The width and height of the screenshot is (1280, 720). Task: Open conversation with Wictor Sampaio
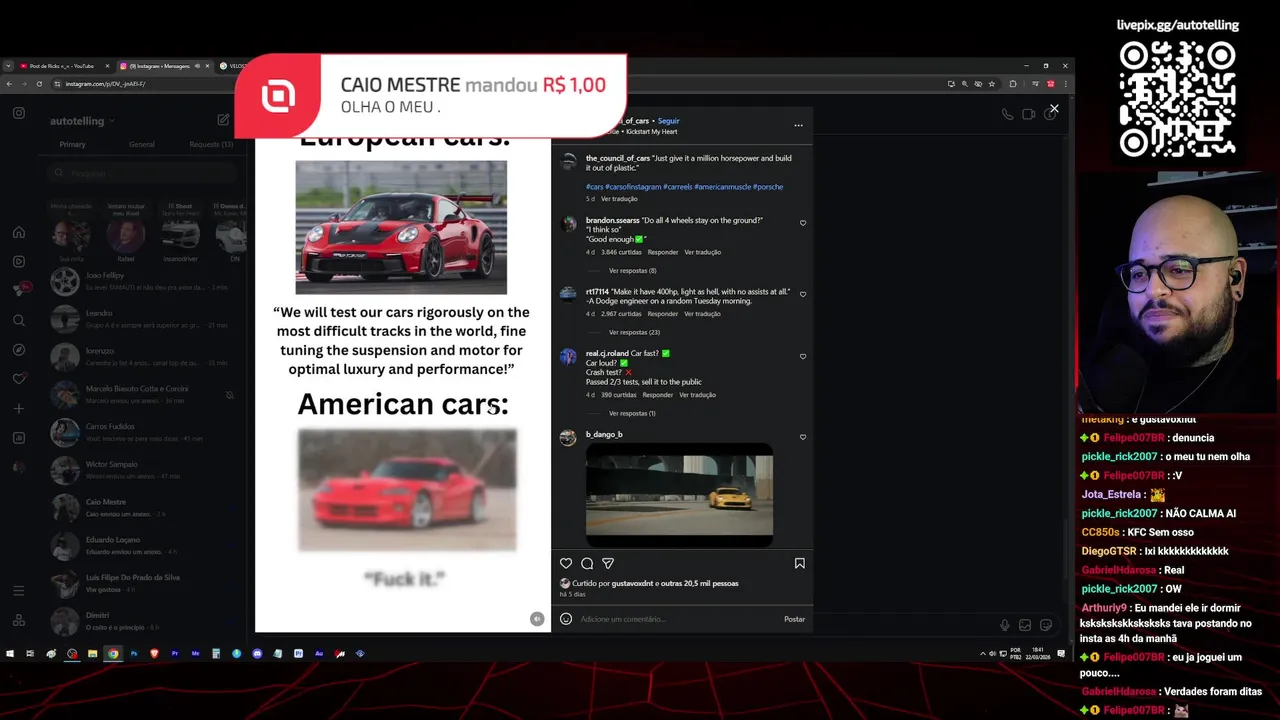coord(145,470)
